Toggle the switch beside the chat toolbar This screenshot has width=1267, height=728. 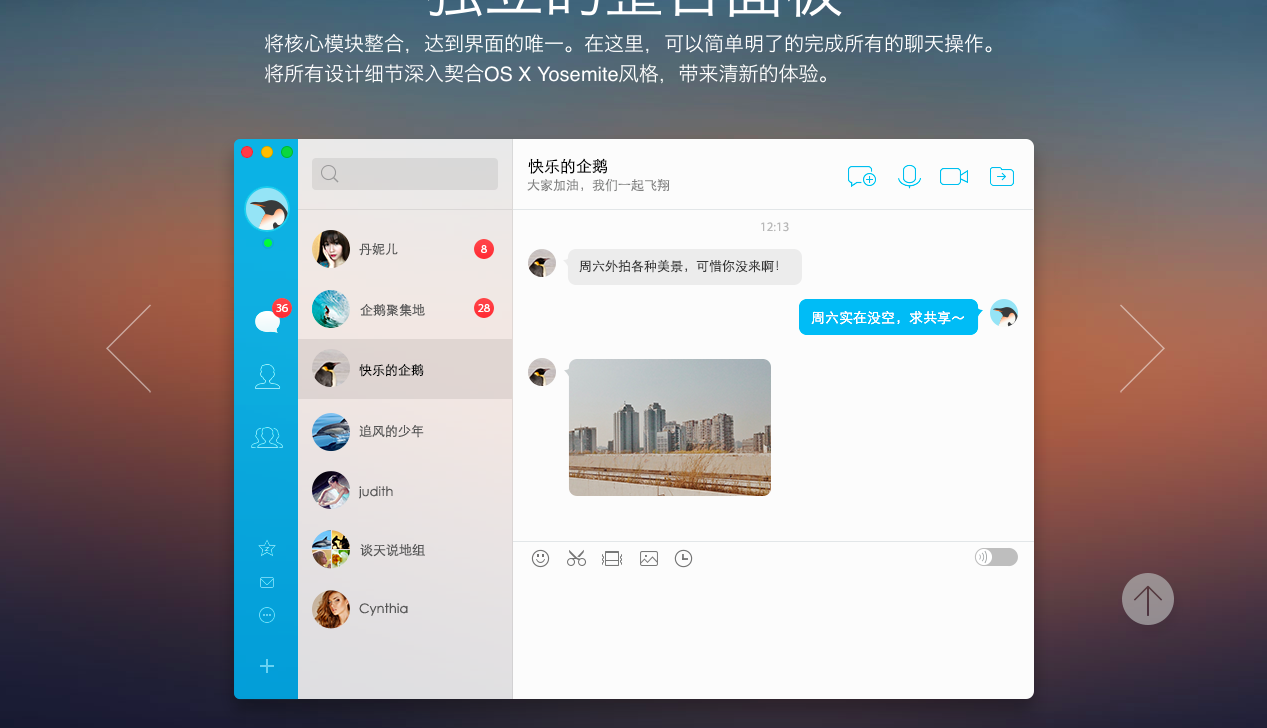tap(995, 556)
